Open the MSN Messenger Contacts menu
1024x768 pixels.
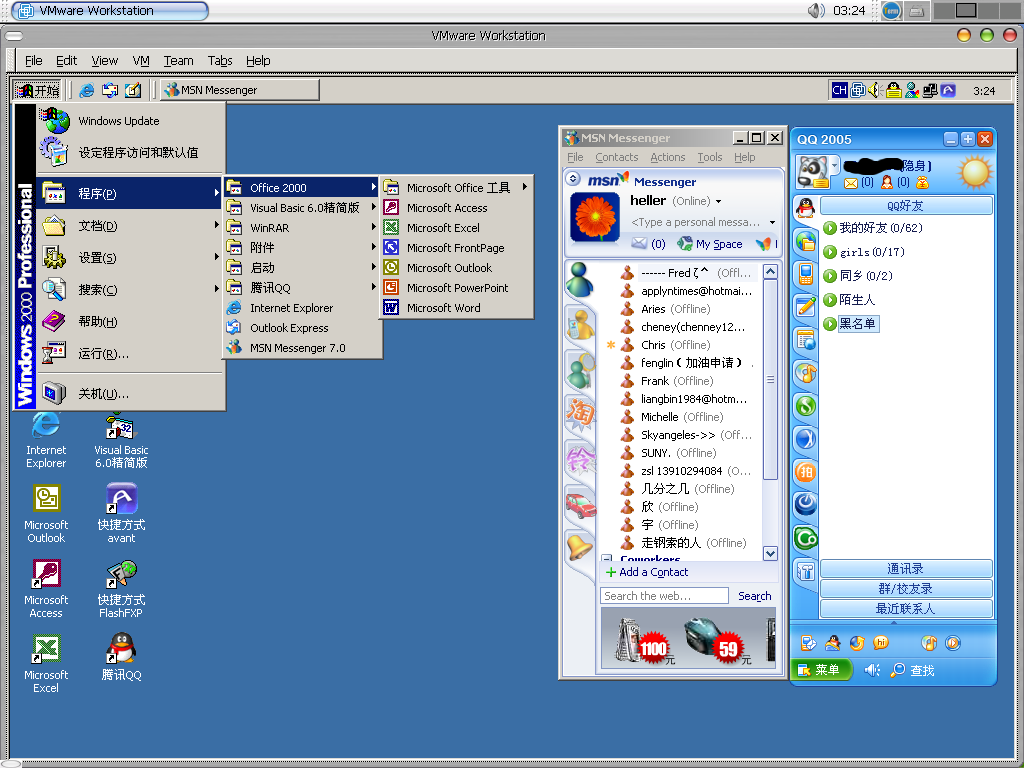pos(616,157)
